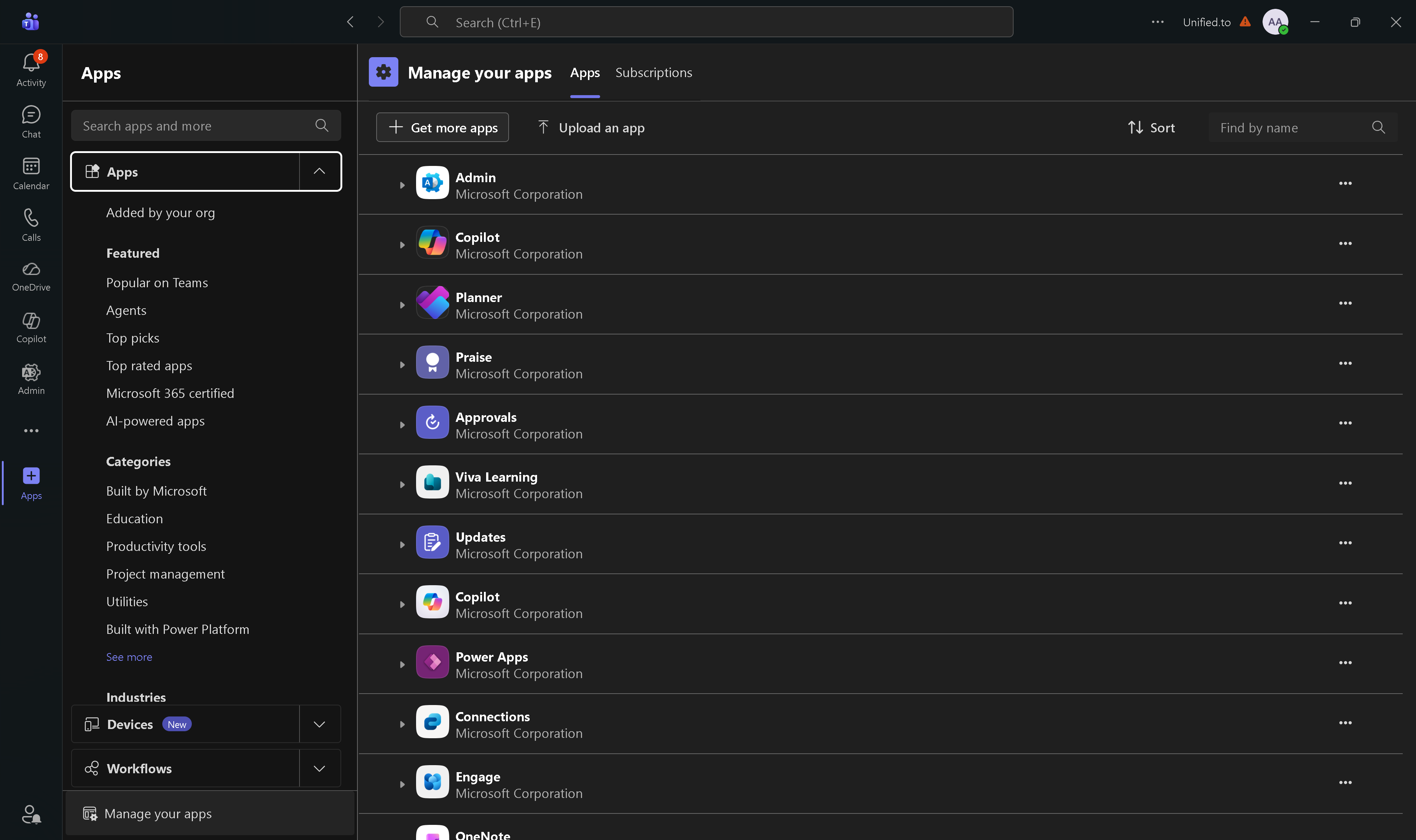Click the See more link
Viewport: 1416px width, 840px height.
[x=129, y=657]
